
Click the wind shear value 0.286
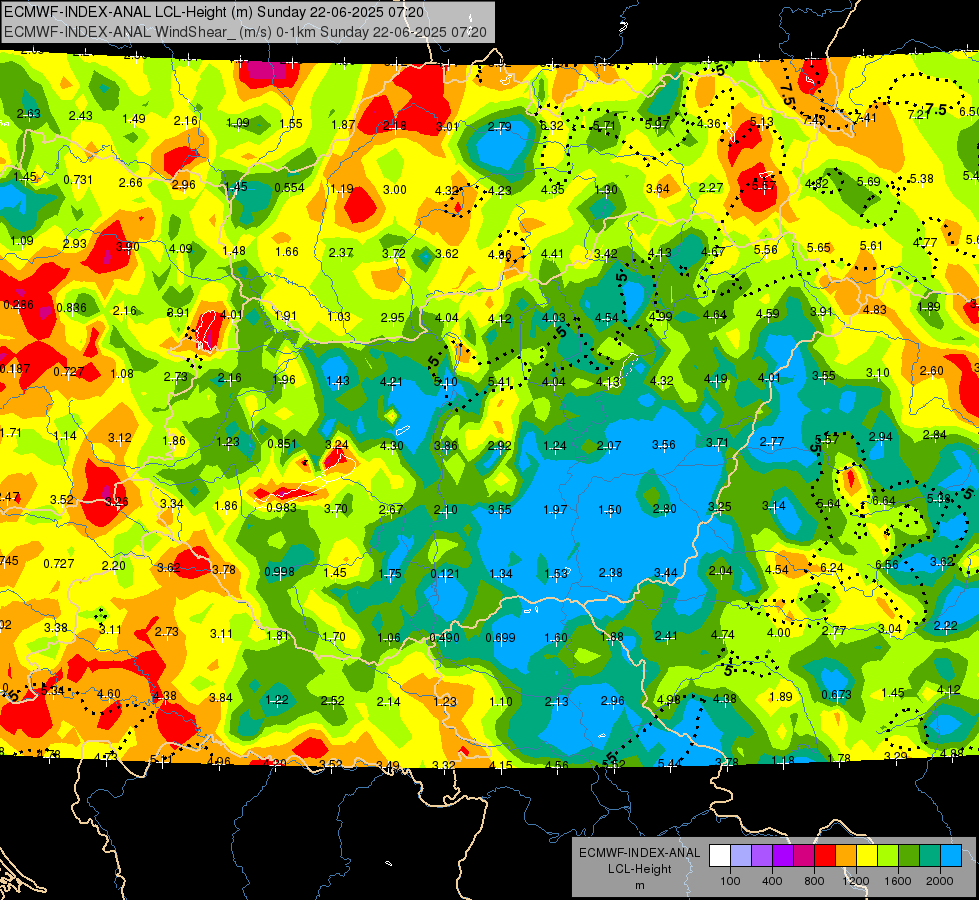click(x=19, y=305)
